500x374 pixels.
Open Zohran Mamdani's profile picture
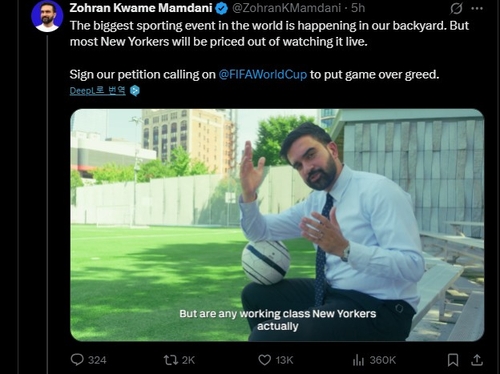(x=47, y=16)
